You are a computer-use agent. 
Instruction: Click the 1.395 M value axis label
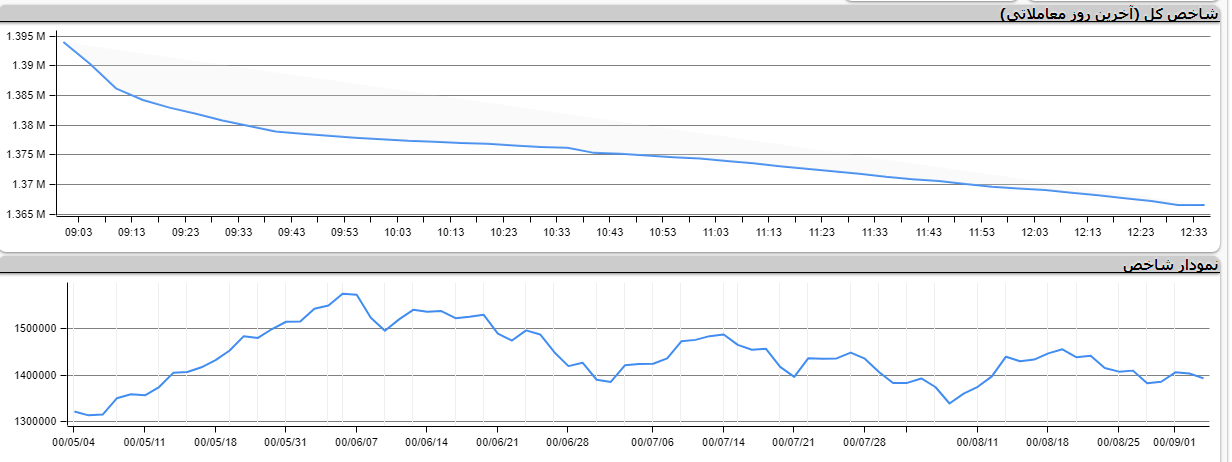tap(26, 37)
